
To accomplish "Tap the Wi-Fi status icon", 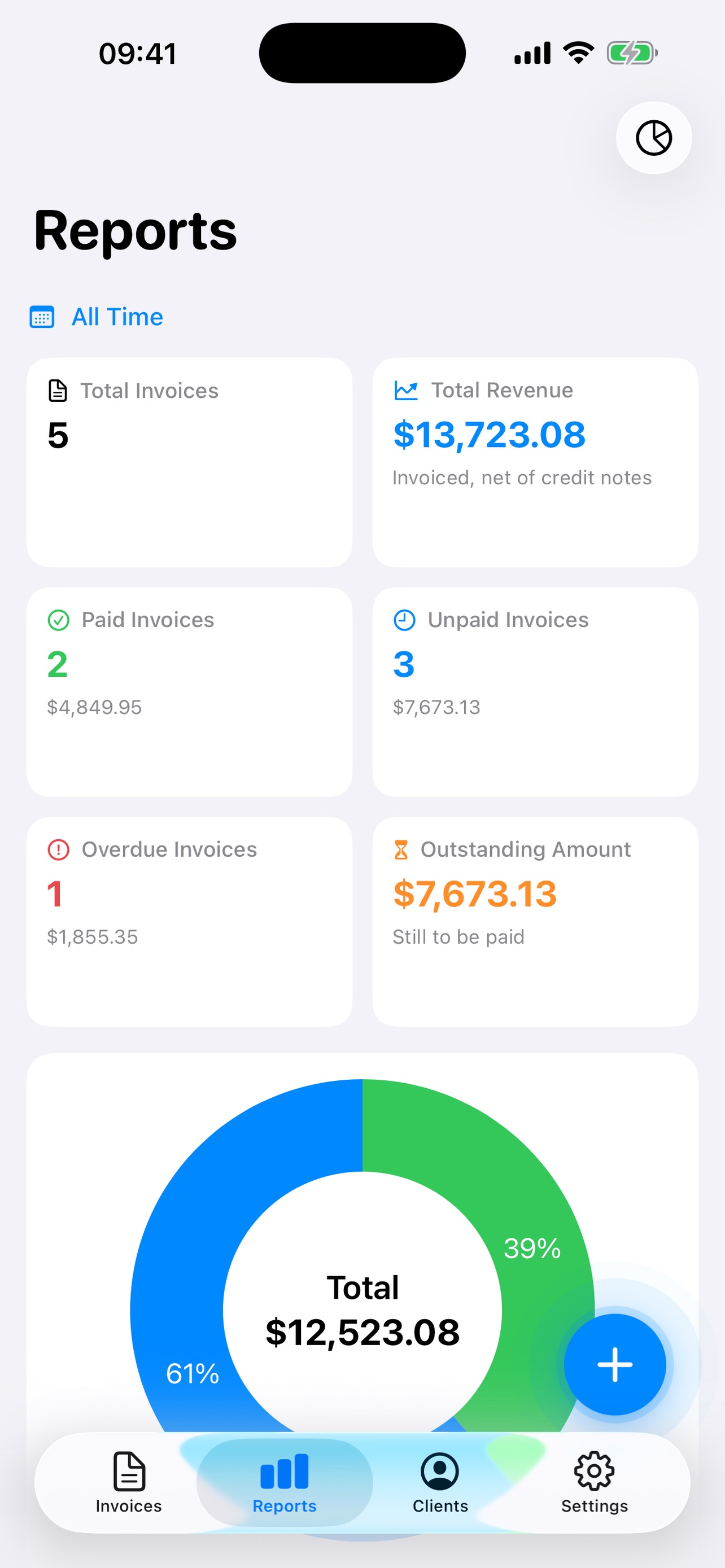I will click(578, 53).
